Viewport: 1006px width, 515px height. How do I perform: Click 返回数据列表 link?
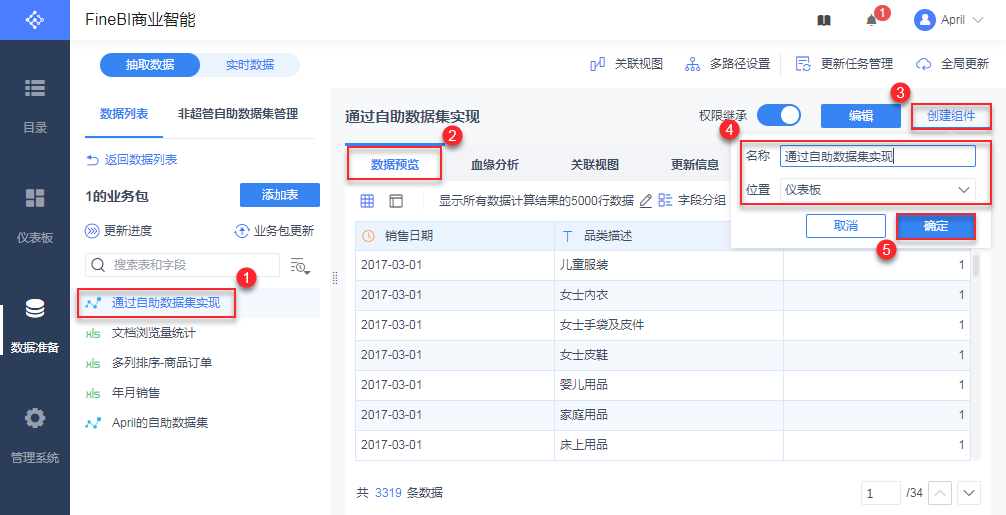click(132, 160)
